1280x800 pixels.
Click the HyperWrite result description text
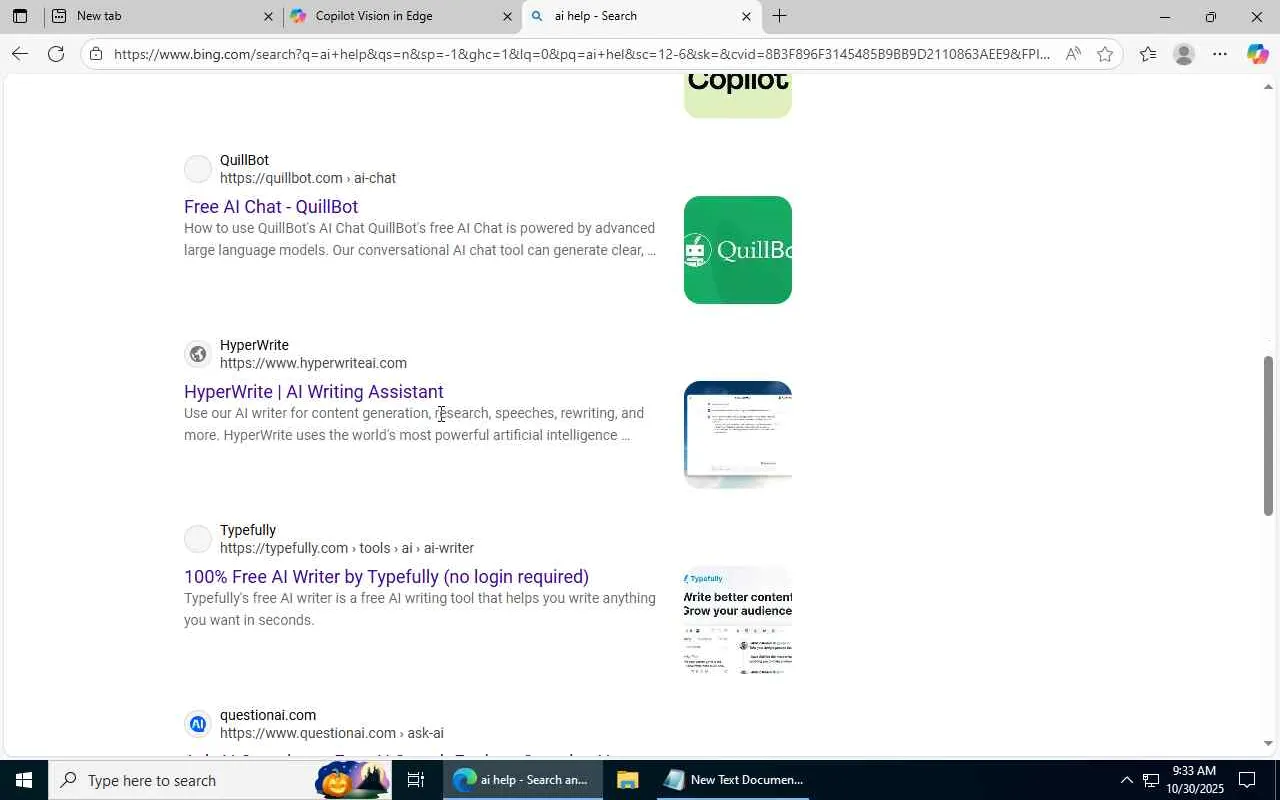pyautogui.click(x=414, y=424)
